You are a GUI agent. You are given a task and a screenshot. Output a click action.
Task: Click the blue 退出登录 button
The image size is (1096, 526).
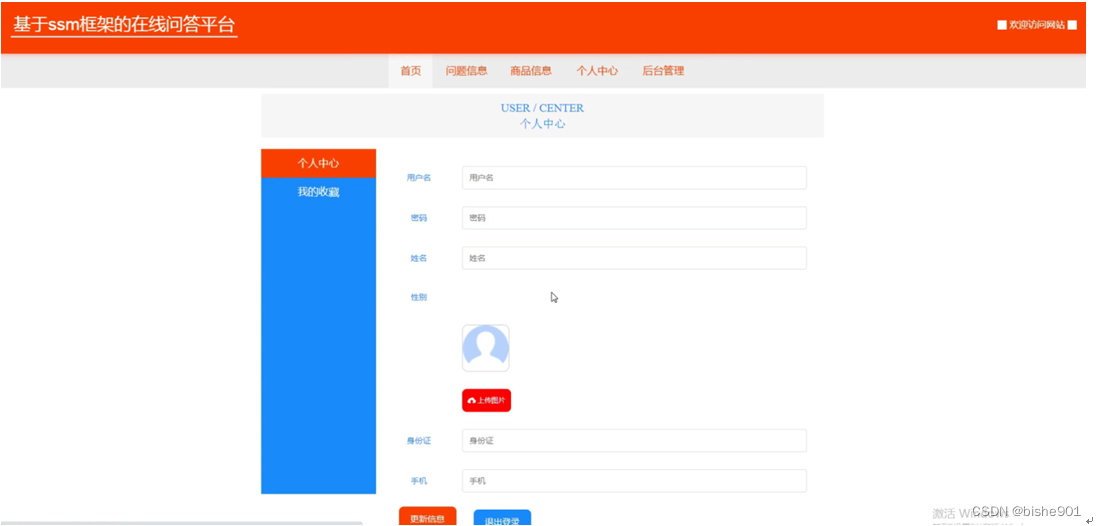(502, 519)
